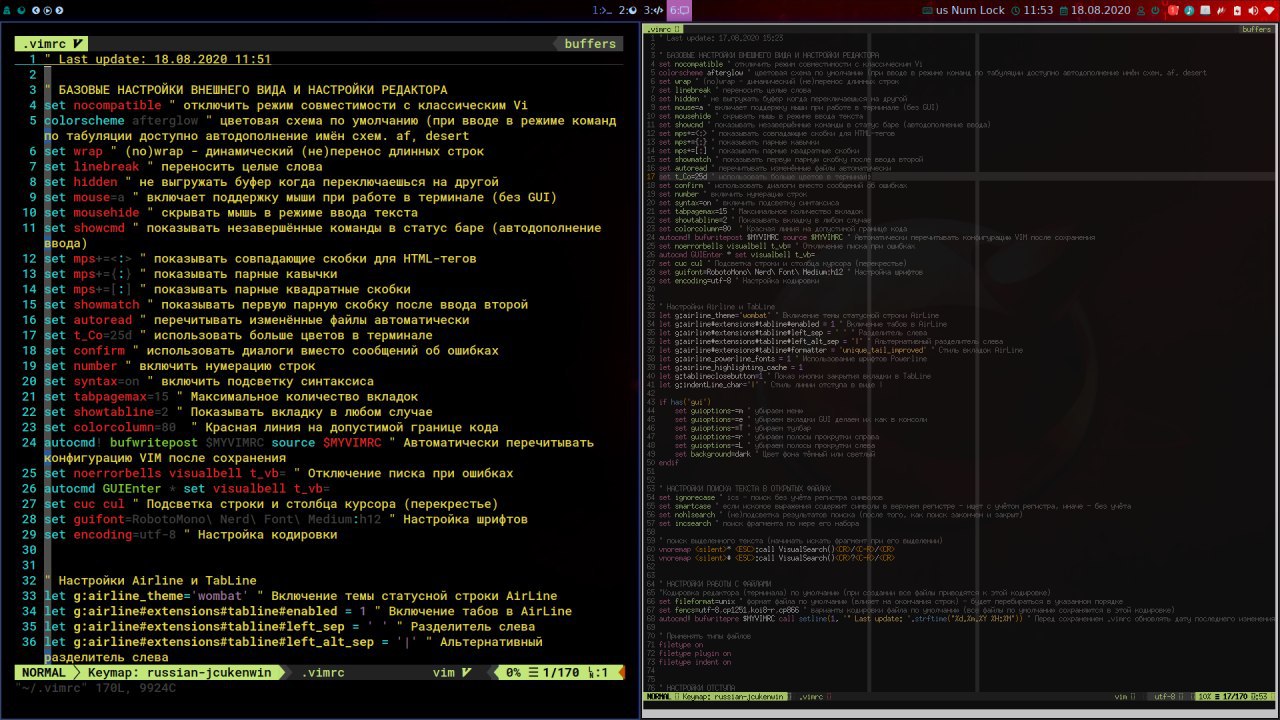Click the play media button in top bar
The width and height of the screenshot is (1280, 720).
[47, 10]
